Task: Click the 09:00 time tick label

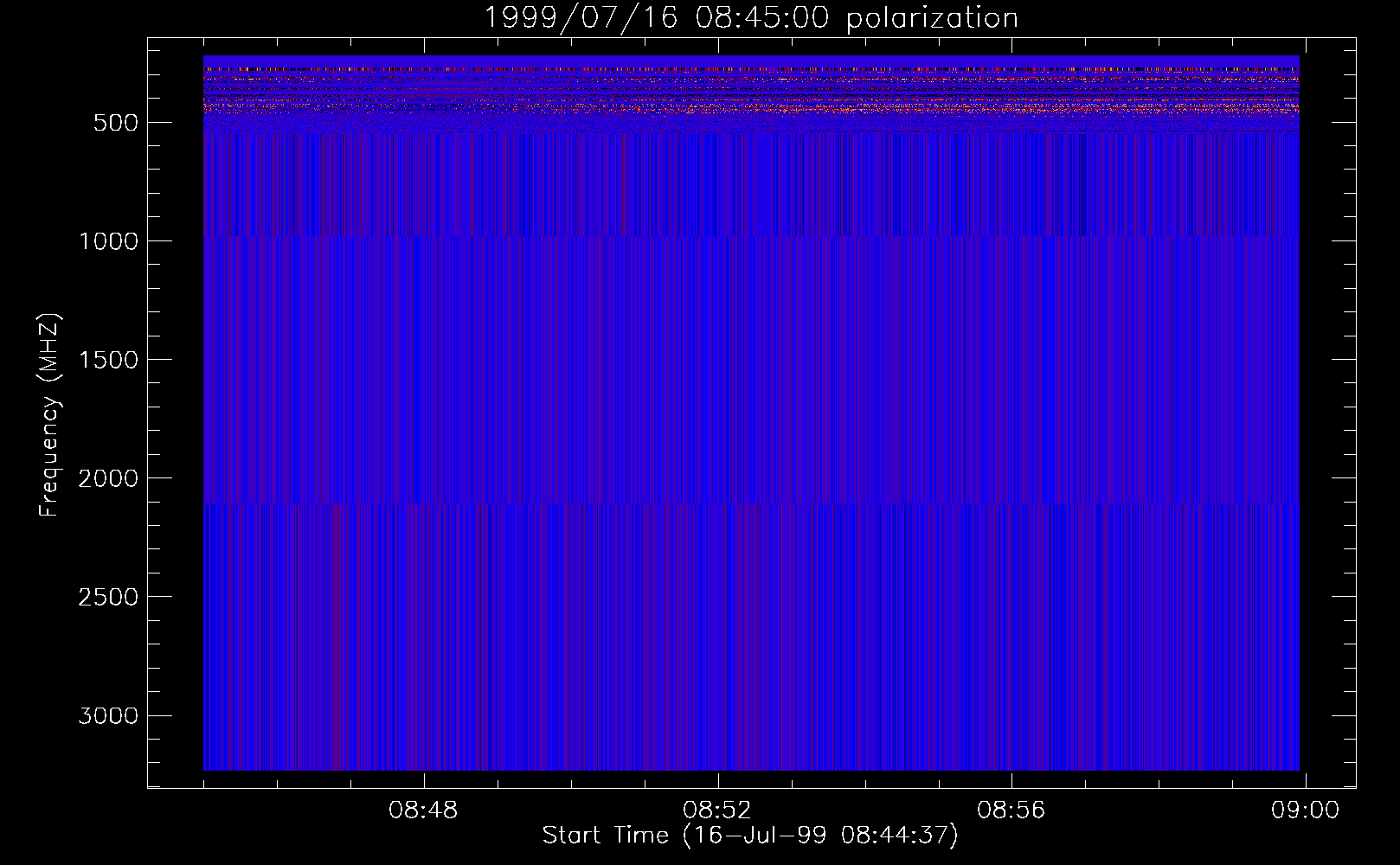Action: pyautogui.click(x=1305, y=811)
